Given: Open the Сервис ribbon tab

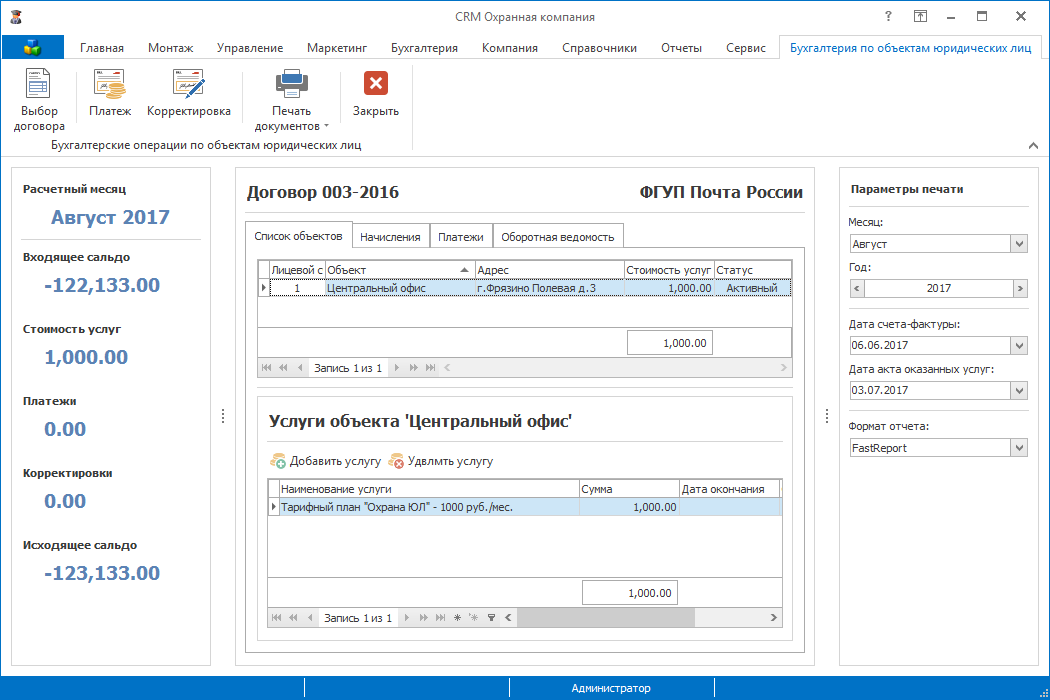Looking at the screenshot, I should tap(746, 48).
